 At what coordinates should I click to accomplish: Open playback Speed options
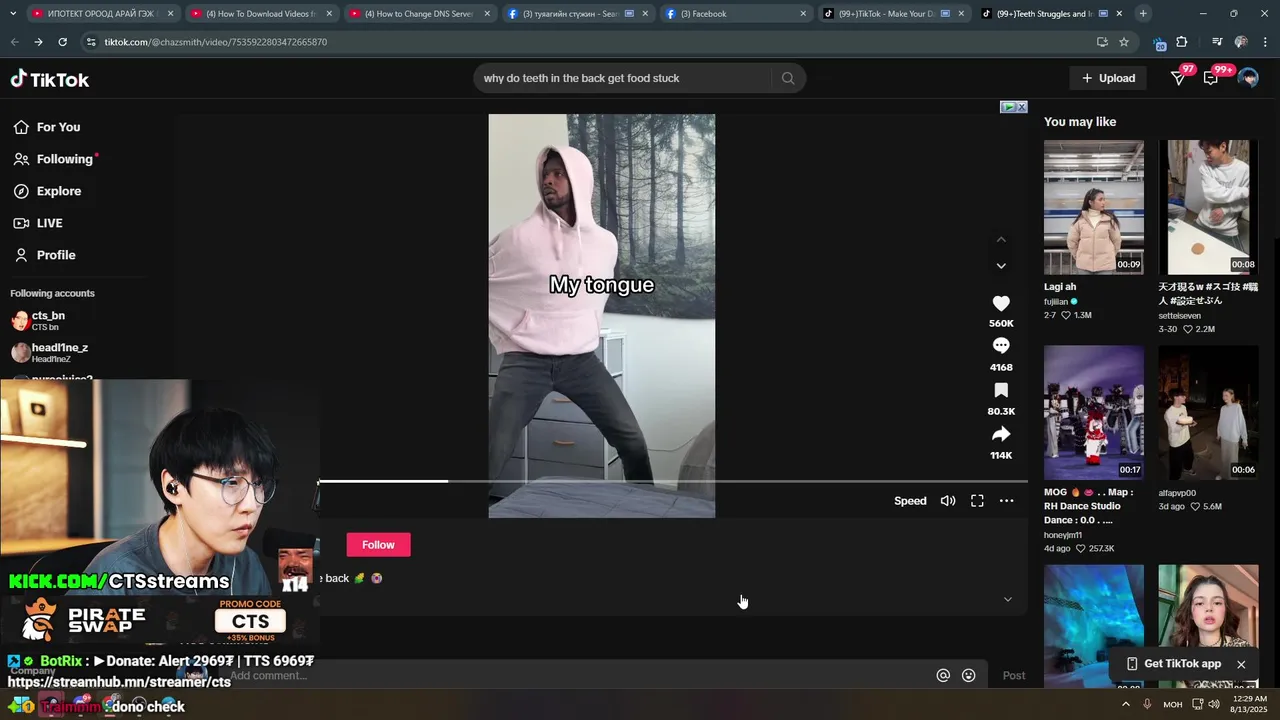tap(910, 501)
